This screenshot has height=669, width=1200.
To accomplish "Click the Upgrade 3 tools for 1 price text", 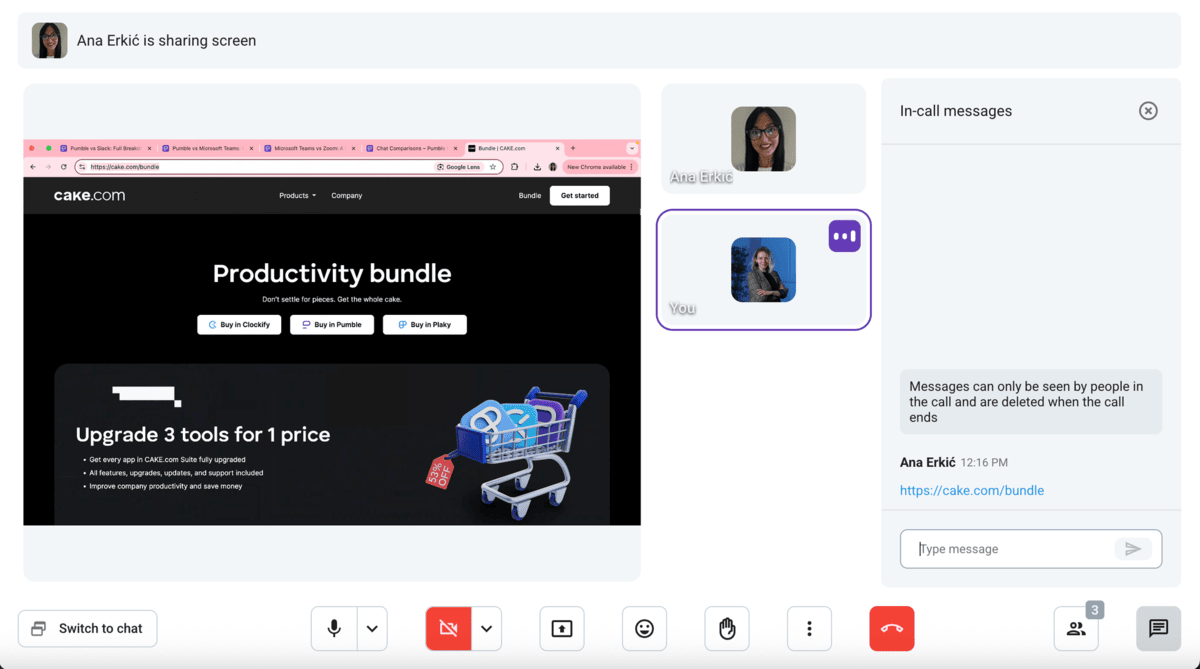I will coord(203,435).
